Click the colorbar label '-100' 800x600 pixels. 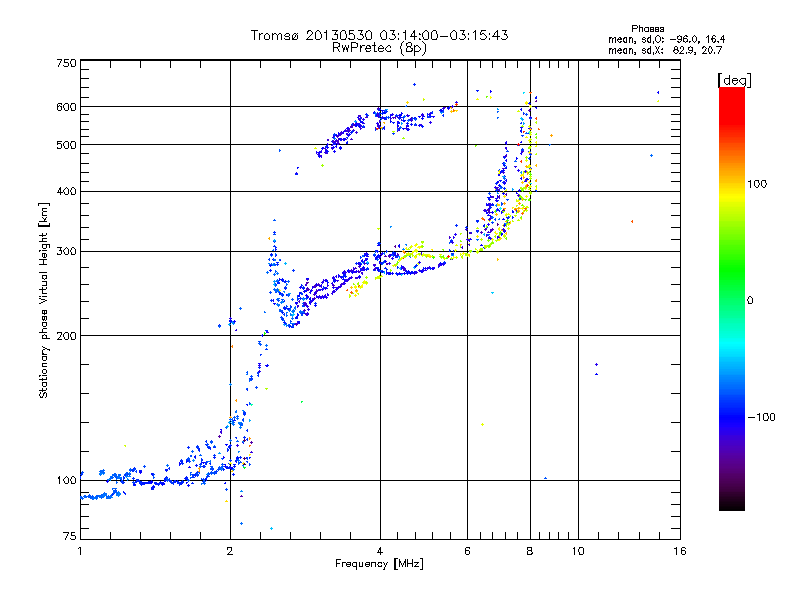(x=761, y=417)
